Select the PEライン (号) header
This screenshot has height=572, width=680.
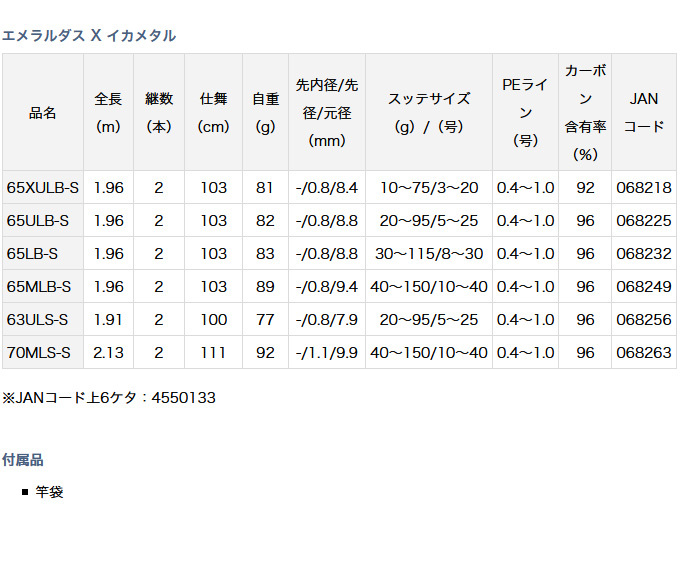click(x=525, y=113)
